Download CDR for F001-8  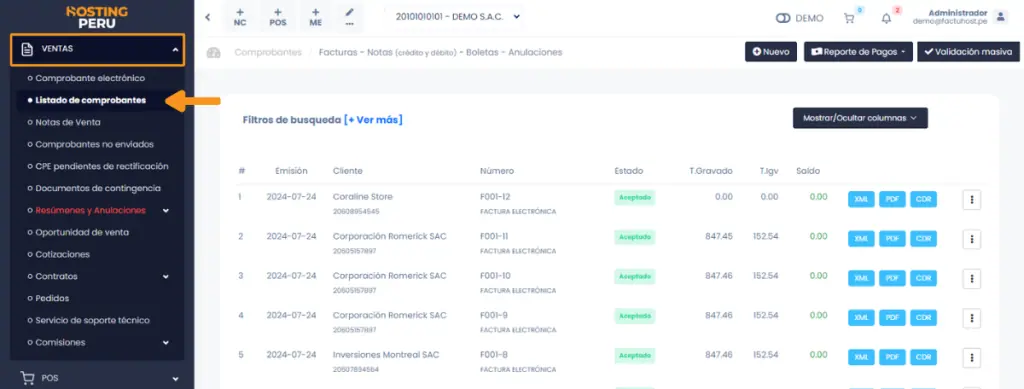coord(923,358)
